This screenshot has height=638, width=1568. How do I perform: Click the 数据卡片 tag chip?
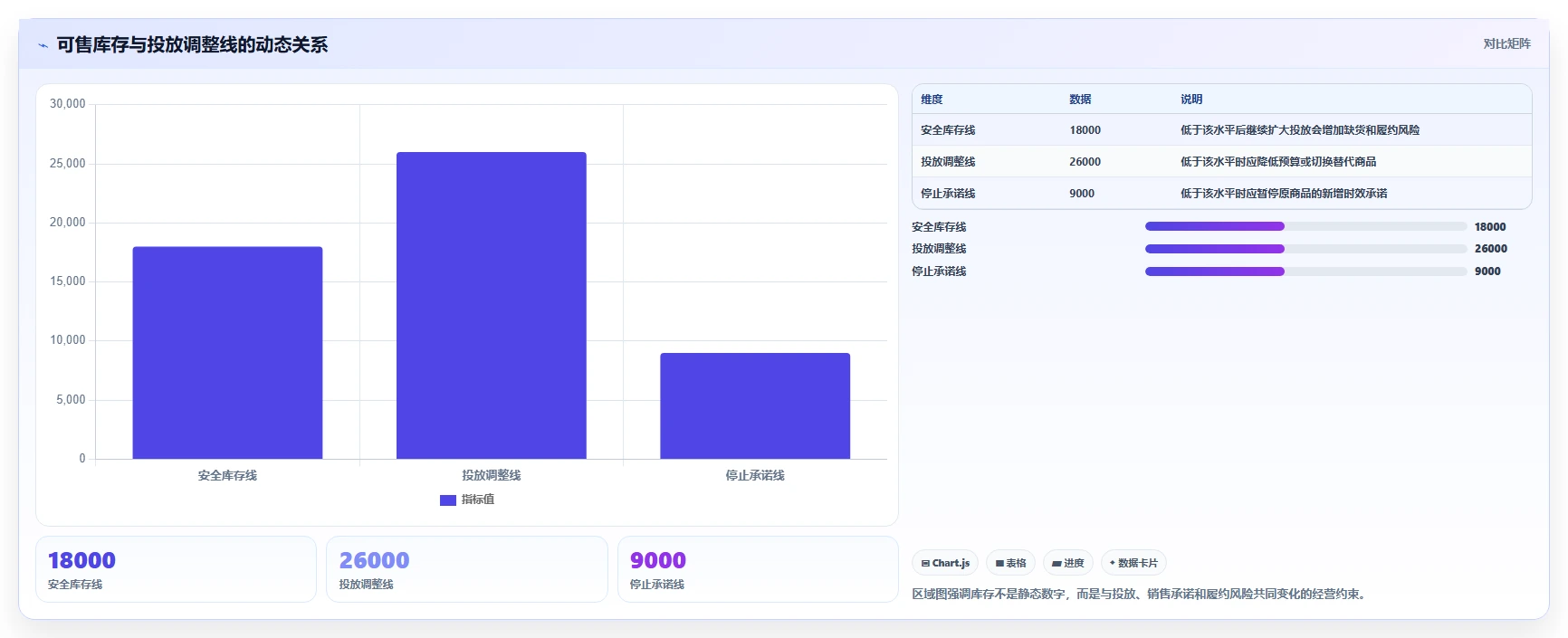(1133, 563)
